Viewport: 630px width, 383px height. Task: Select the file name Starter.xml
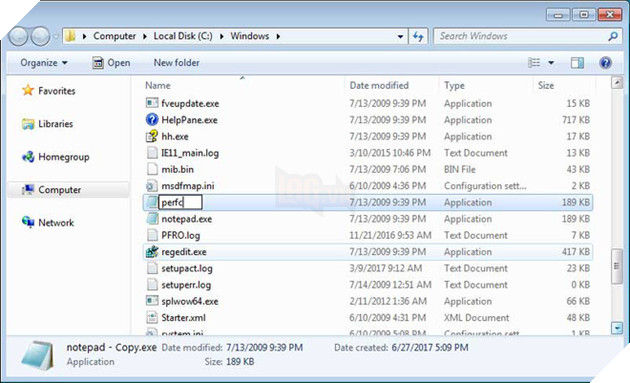tap(183, 317)
